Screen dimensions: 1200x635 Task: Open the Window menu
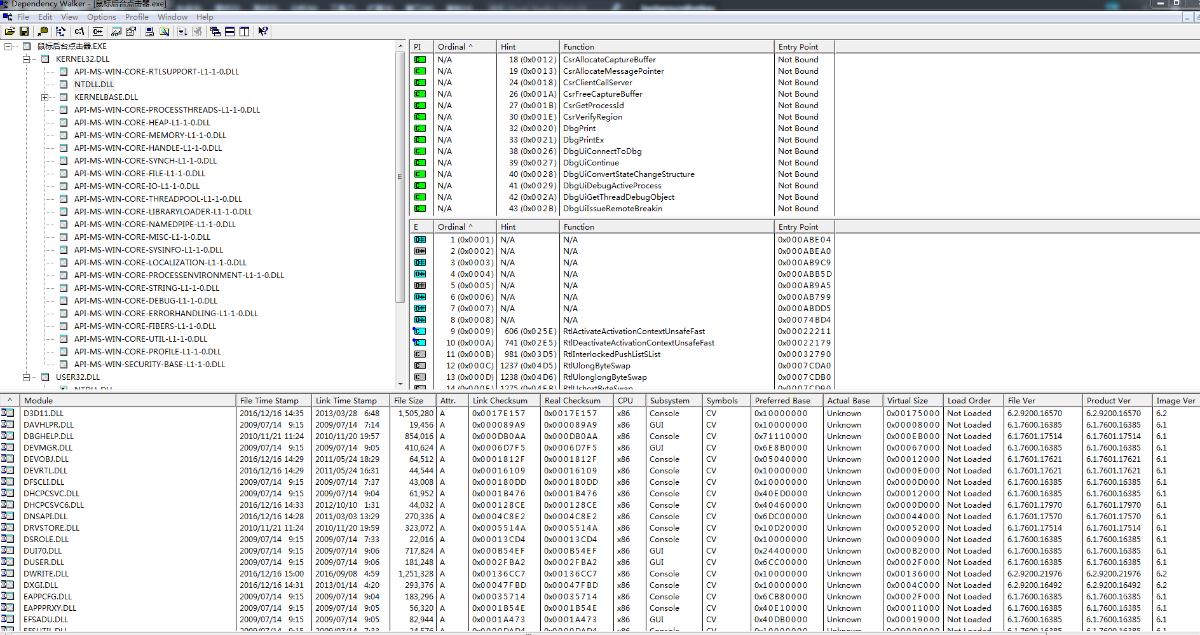tap(172, 17)
